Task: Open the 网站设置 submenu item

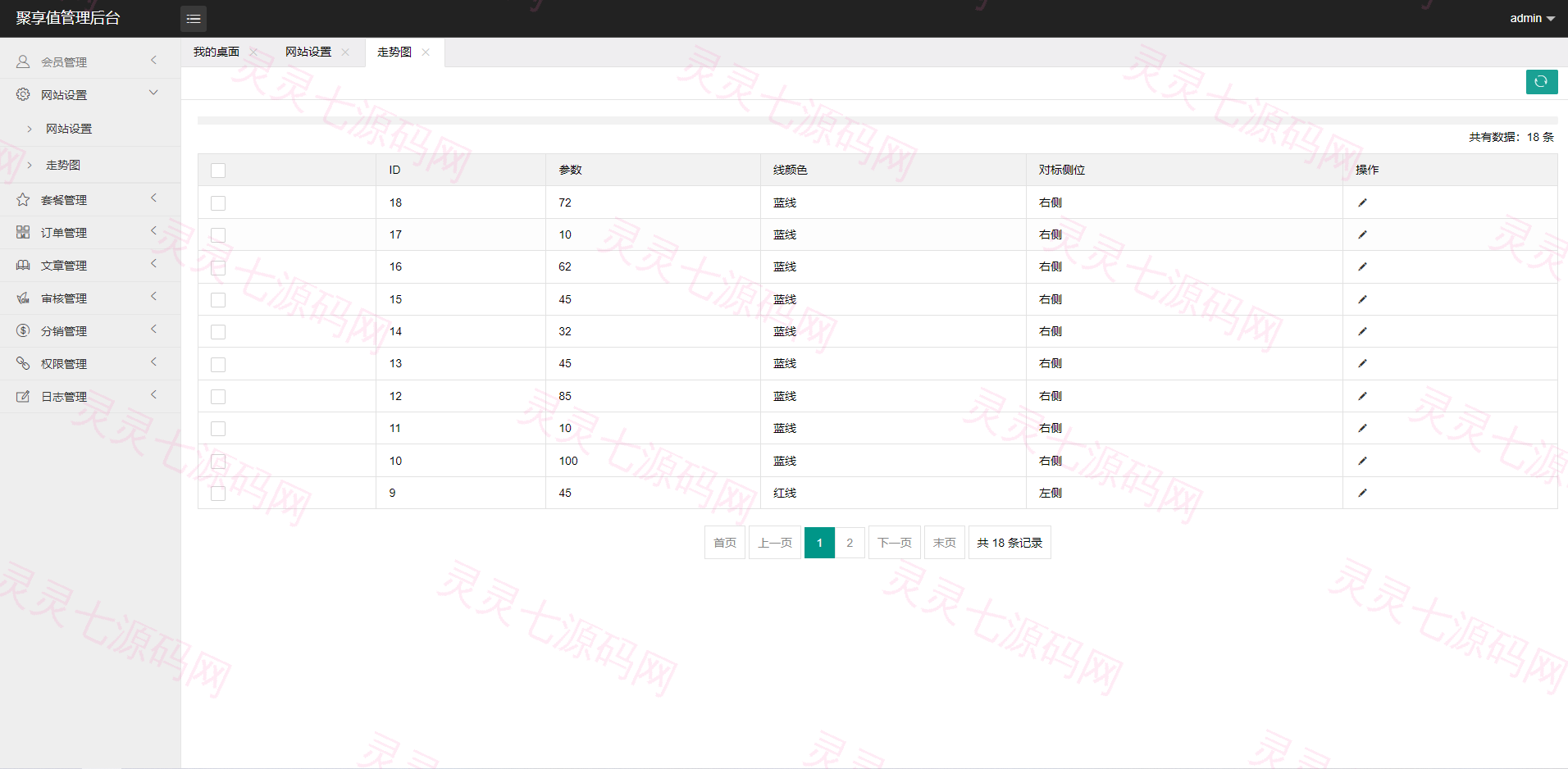Action: (69, 129)
